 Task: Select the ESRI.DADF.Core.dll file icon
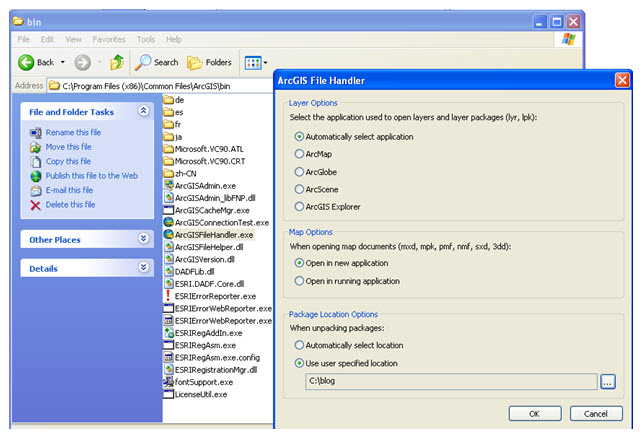click(169, 283)
